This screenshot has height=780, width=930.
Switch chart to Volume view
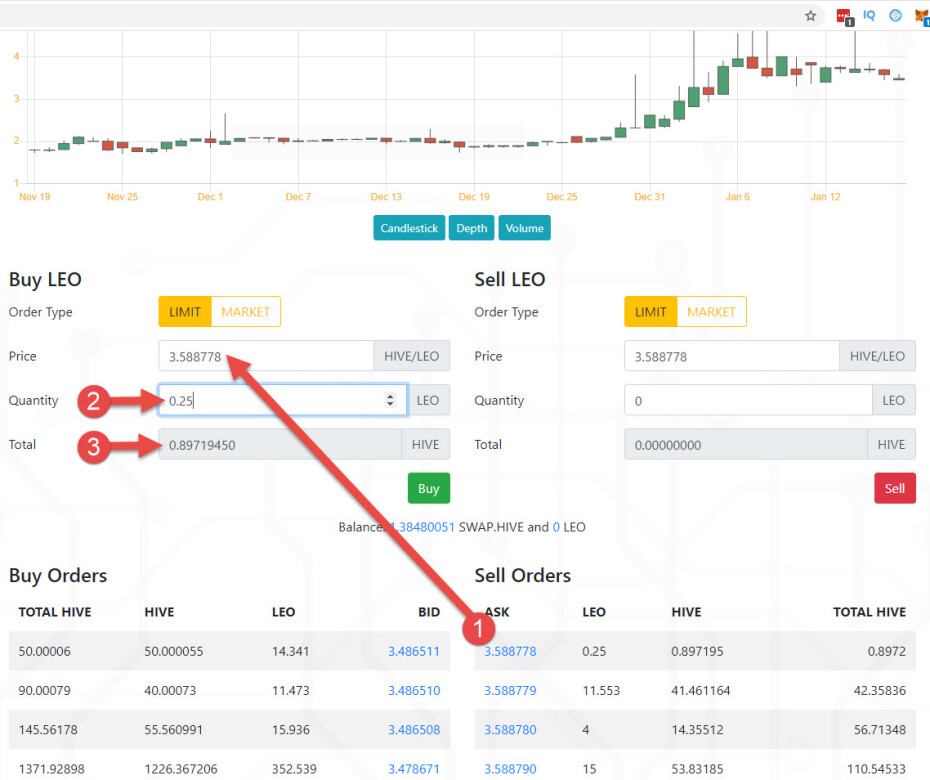(524, 228)
